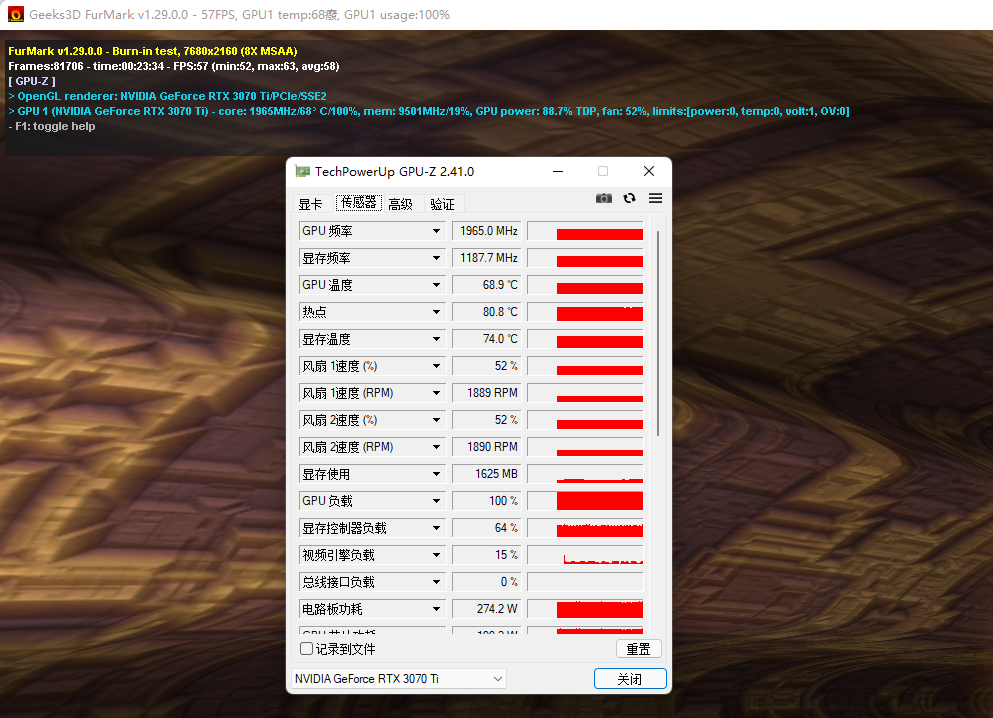Switch to the 高级 tab
This screenshot has width=993, height=718.
coord(400,204)
